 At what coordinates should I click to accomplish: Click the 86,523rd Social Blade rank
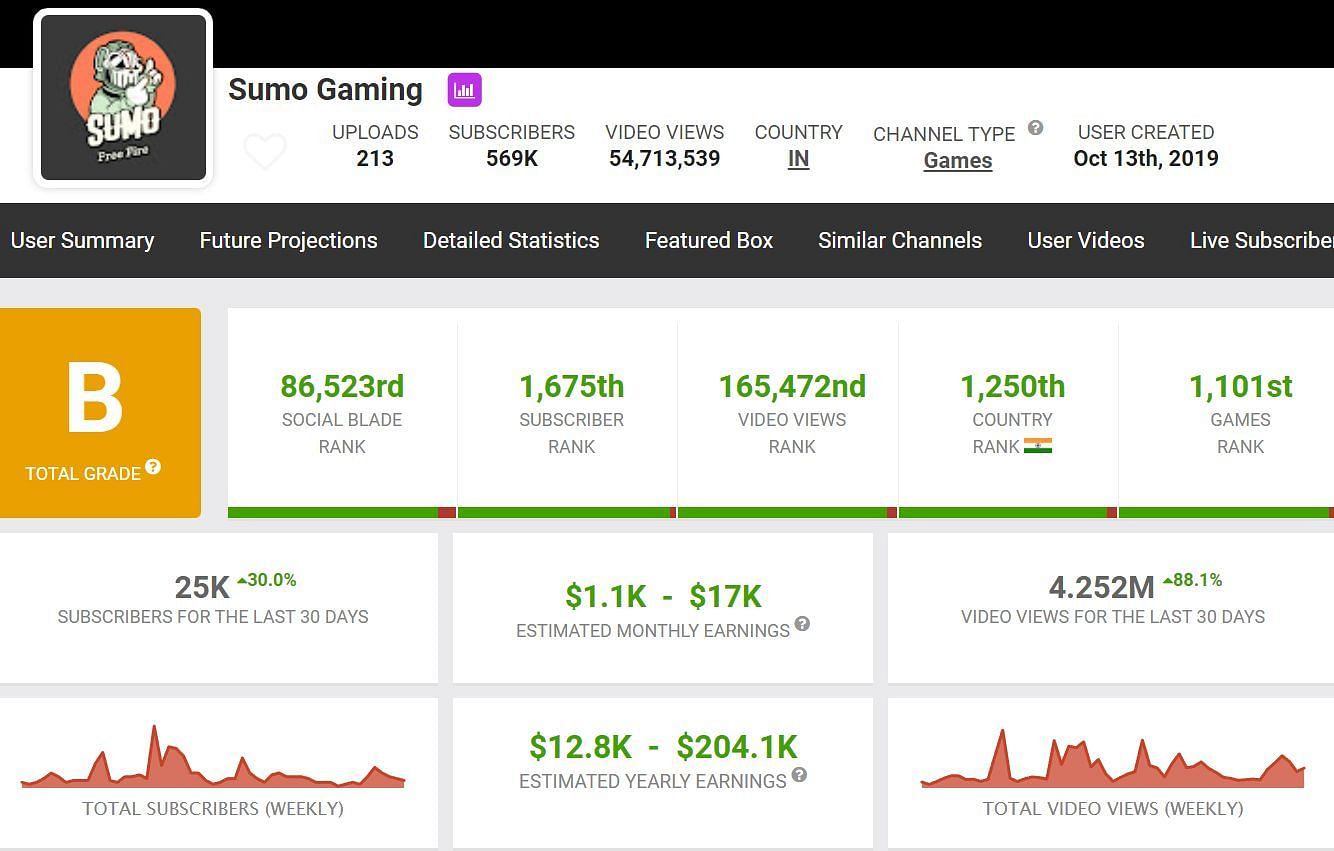click(342, 386)
